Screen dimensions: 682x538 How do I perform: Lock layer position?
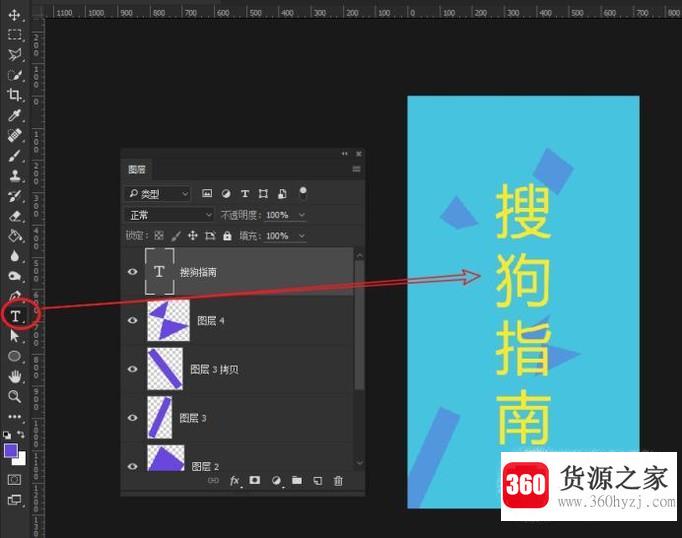[193, 236]
